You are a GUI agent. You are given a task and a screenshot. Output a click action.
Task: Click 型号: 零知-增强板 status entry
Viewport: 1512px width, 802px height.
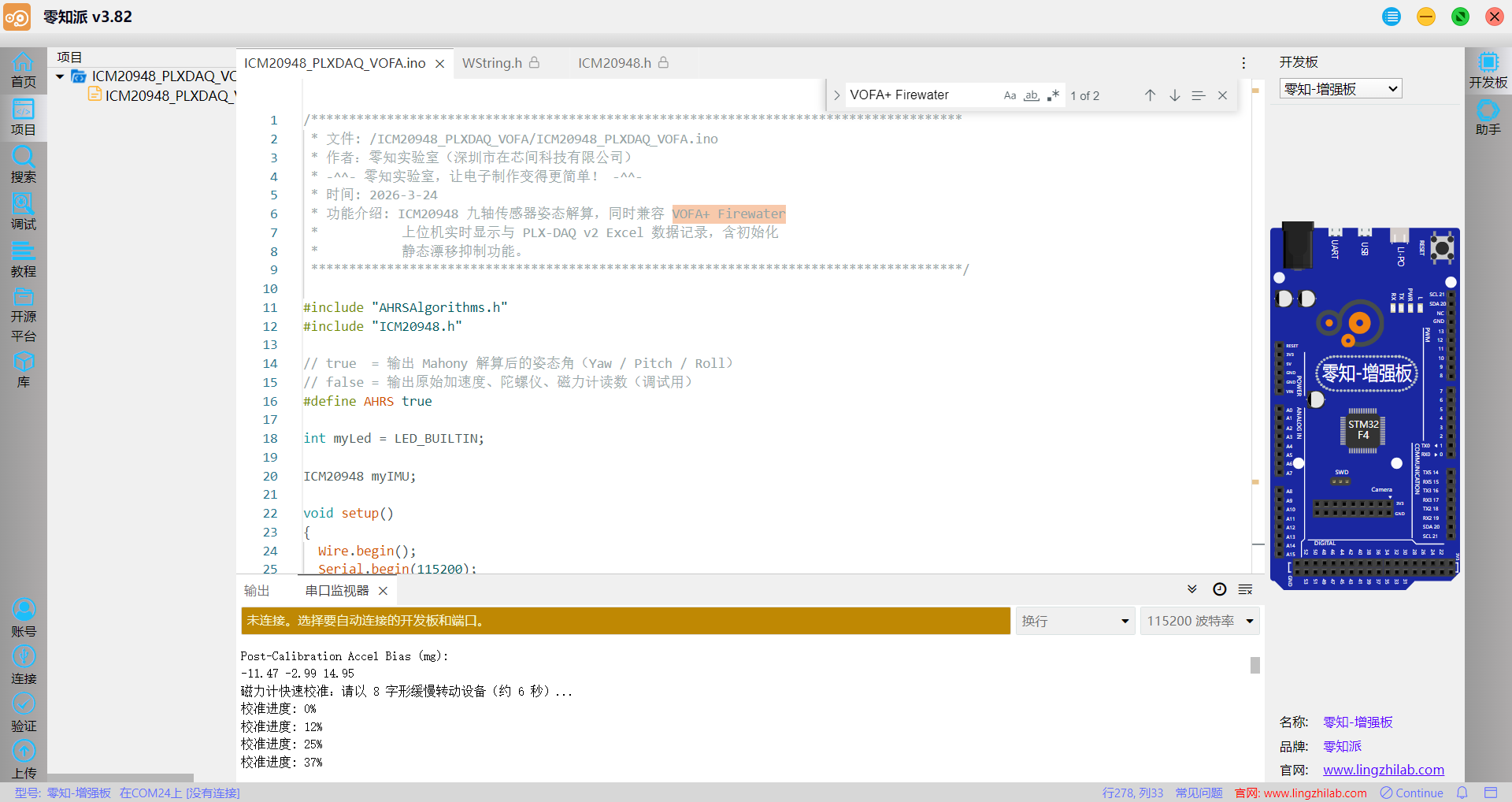(x=63, y=793)
